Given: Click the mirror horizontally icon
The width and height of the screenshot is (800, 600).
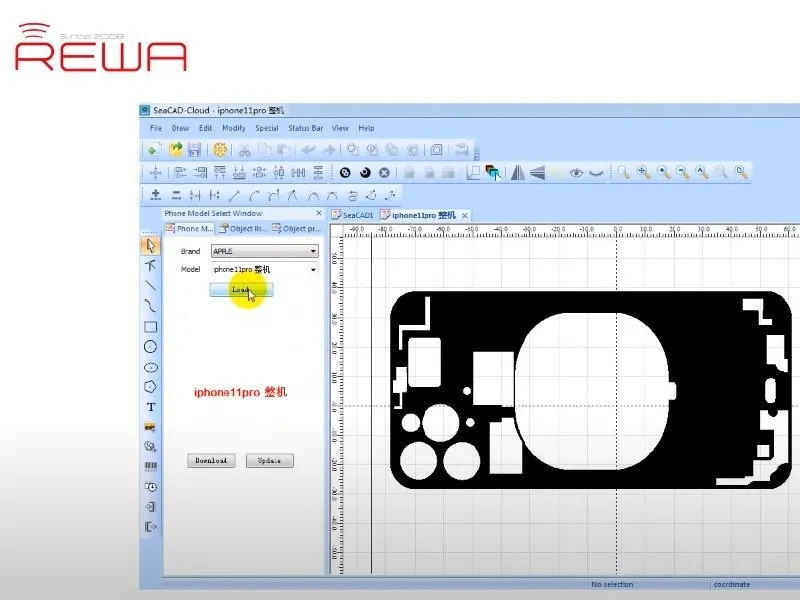Looking at the screenshot, I should pyautogui.click(x=517, y=172).
